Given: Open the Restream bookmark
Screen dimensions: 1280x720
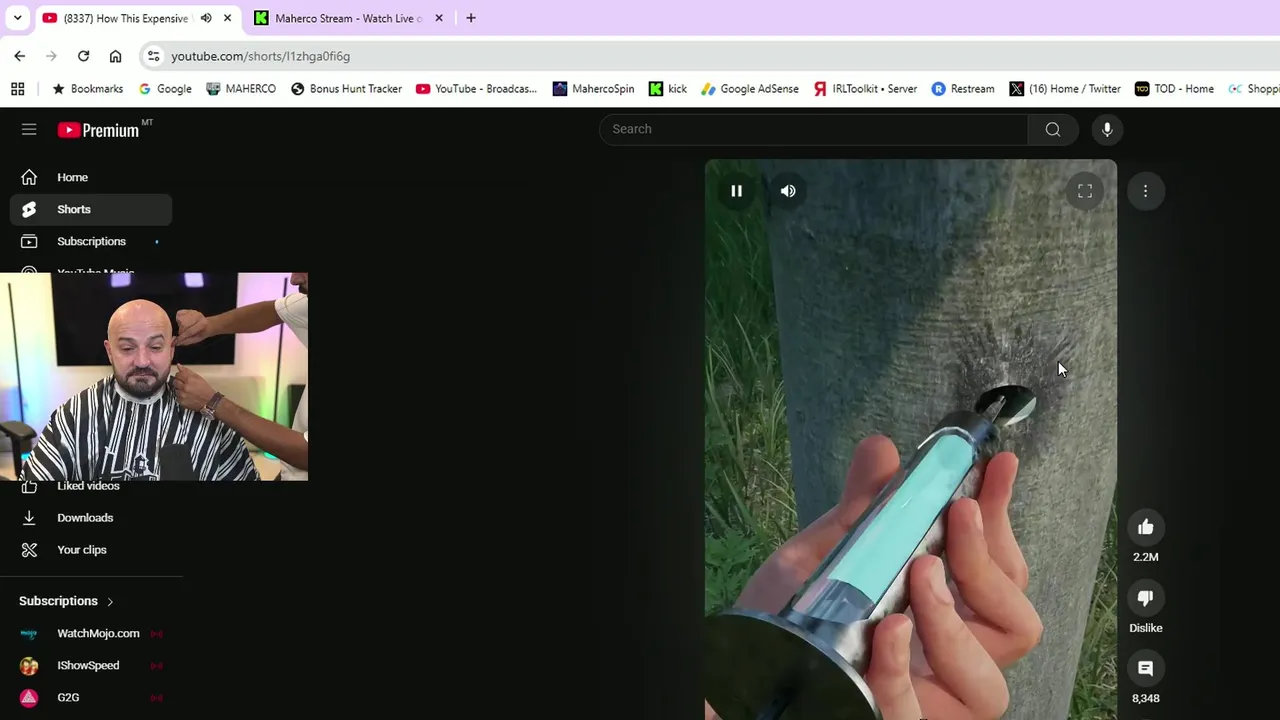Looking at the screenshot, I should (963, 89).
